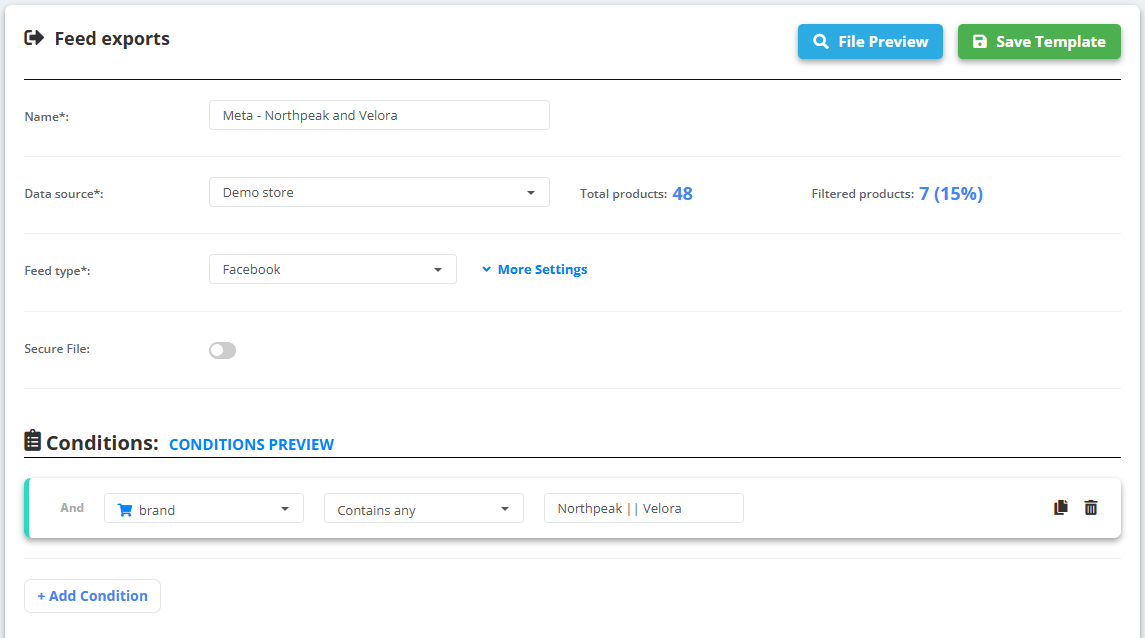Click the And operator label
The width and height of the screenshot is (1145, 638).
pyautogui.click(x=72, y=508)
